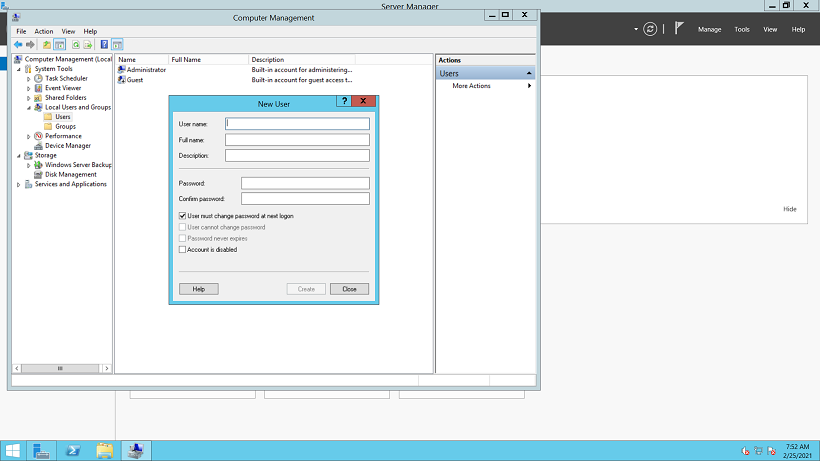Image resolution: width=820 pixels, height=461 pixels.
Task: Click the Confirm password input field
Action: click(x=305, y=199)
